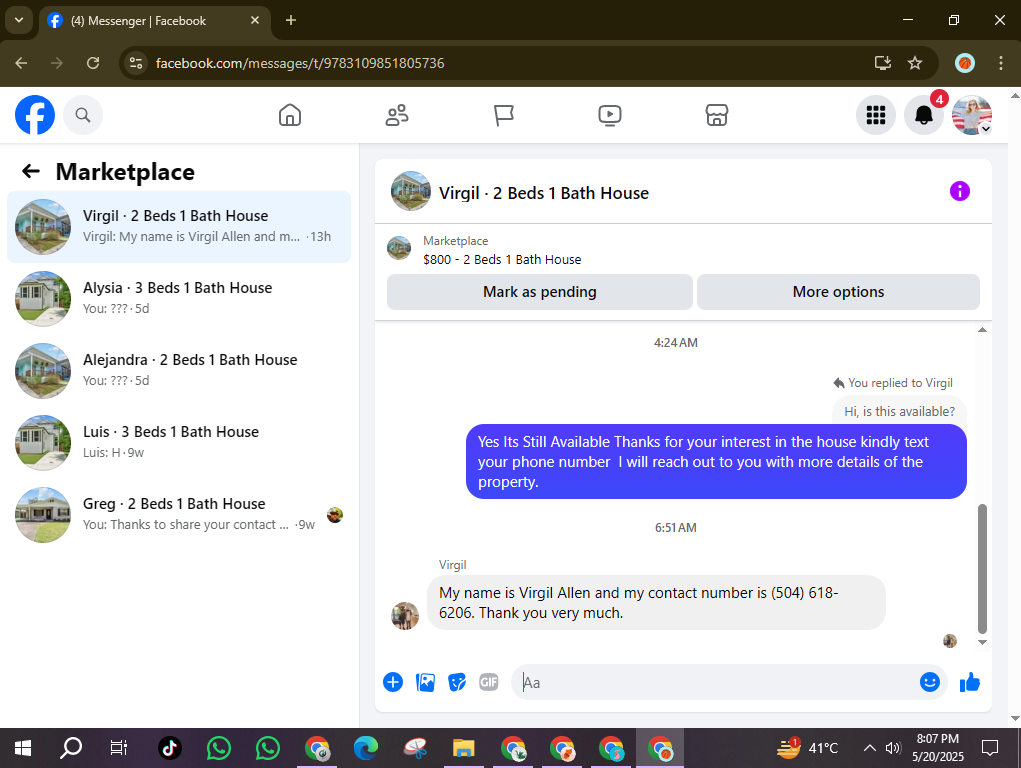Click the browser back button
The image size is (1021, 768).
21,63
